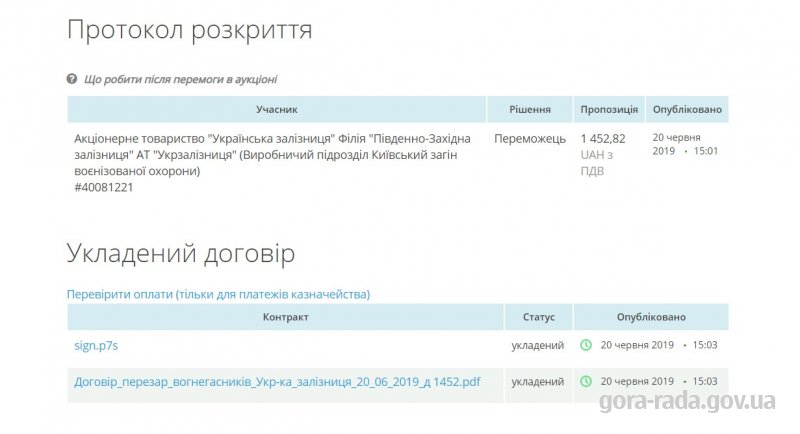Screen dimensions: 800x434
Task: Click the Статус column header
Action: point(539,317)
